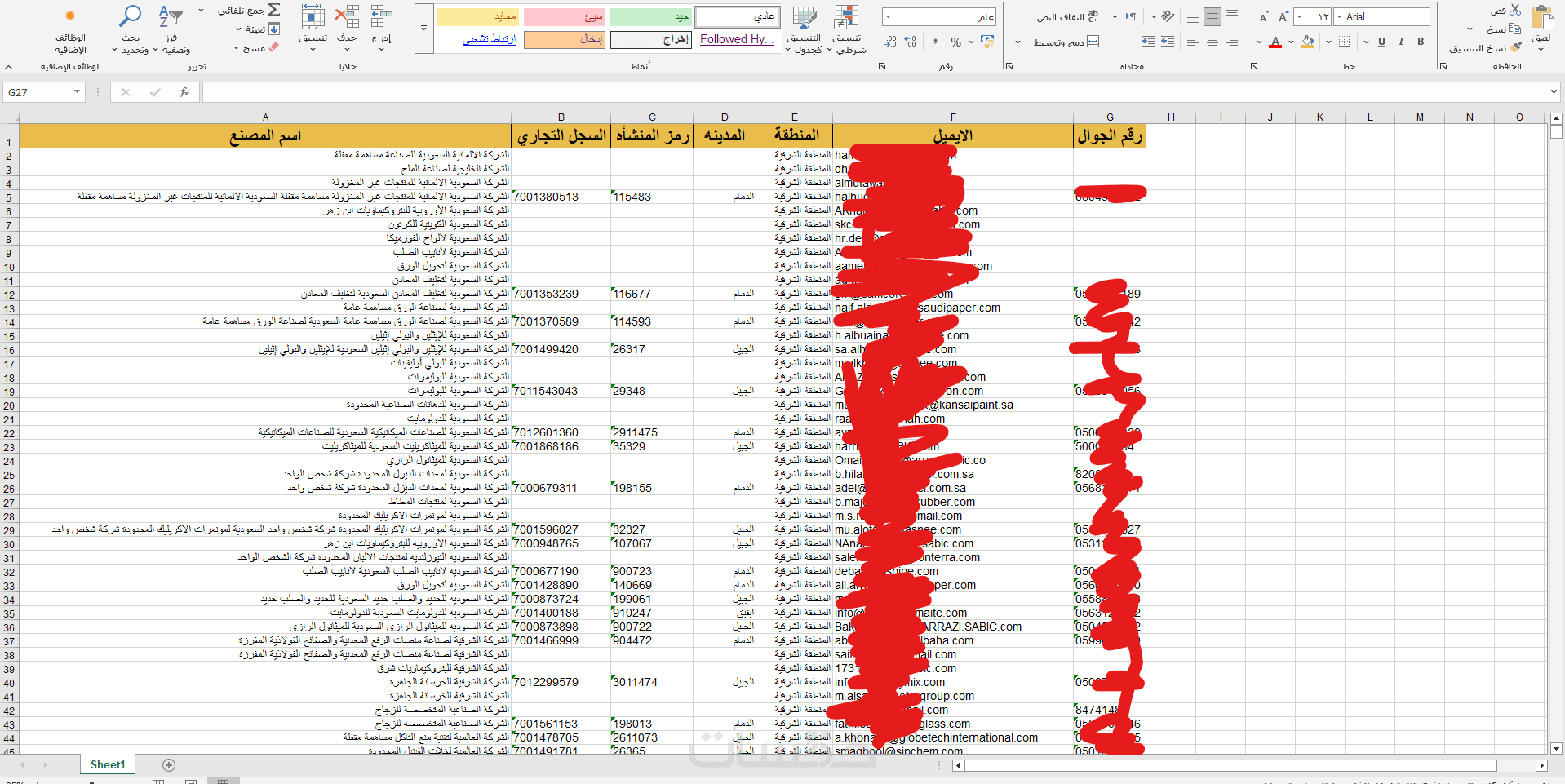Screen dimensions: 1565x784
Task: Apply the Normal (عادي) cell style
Action: tap(738, 16)
